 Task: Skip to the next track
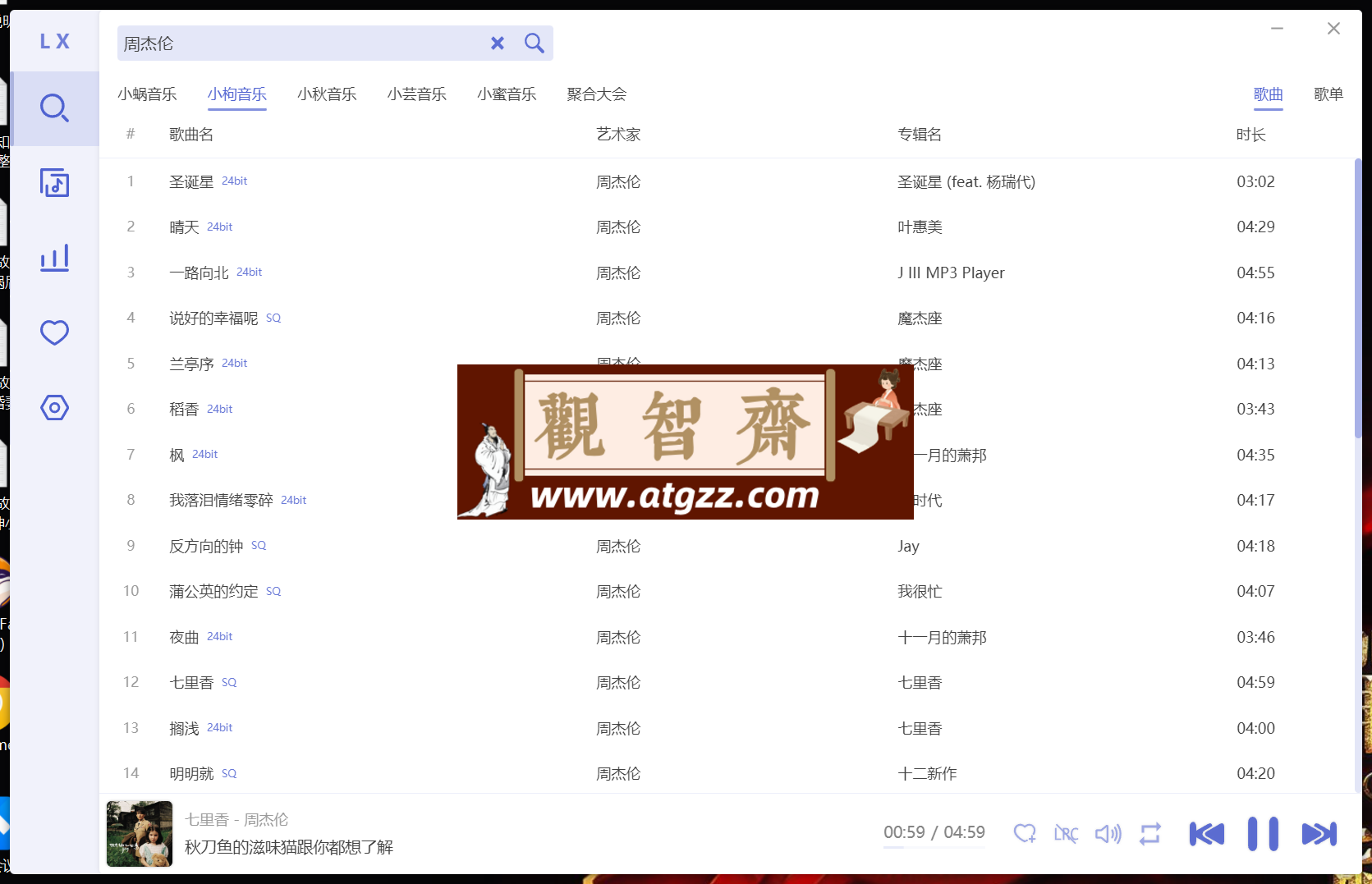click(1319, 834)
